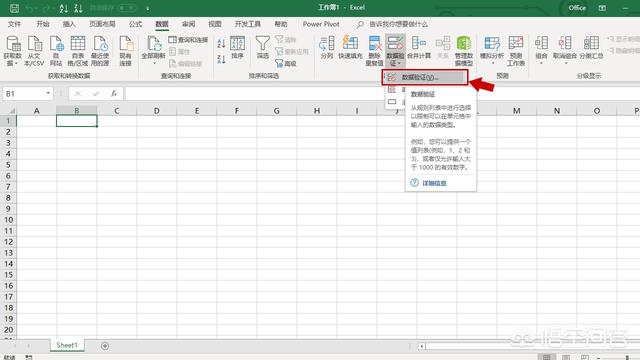Select the Sheet1 tab
Image resolution: width=640 pixels, height=360 pixels.
[x=67, y=345]
